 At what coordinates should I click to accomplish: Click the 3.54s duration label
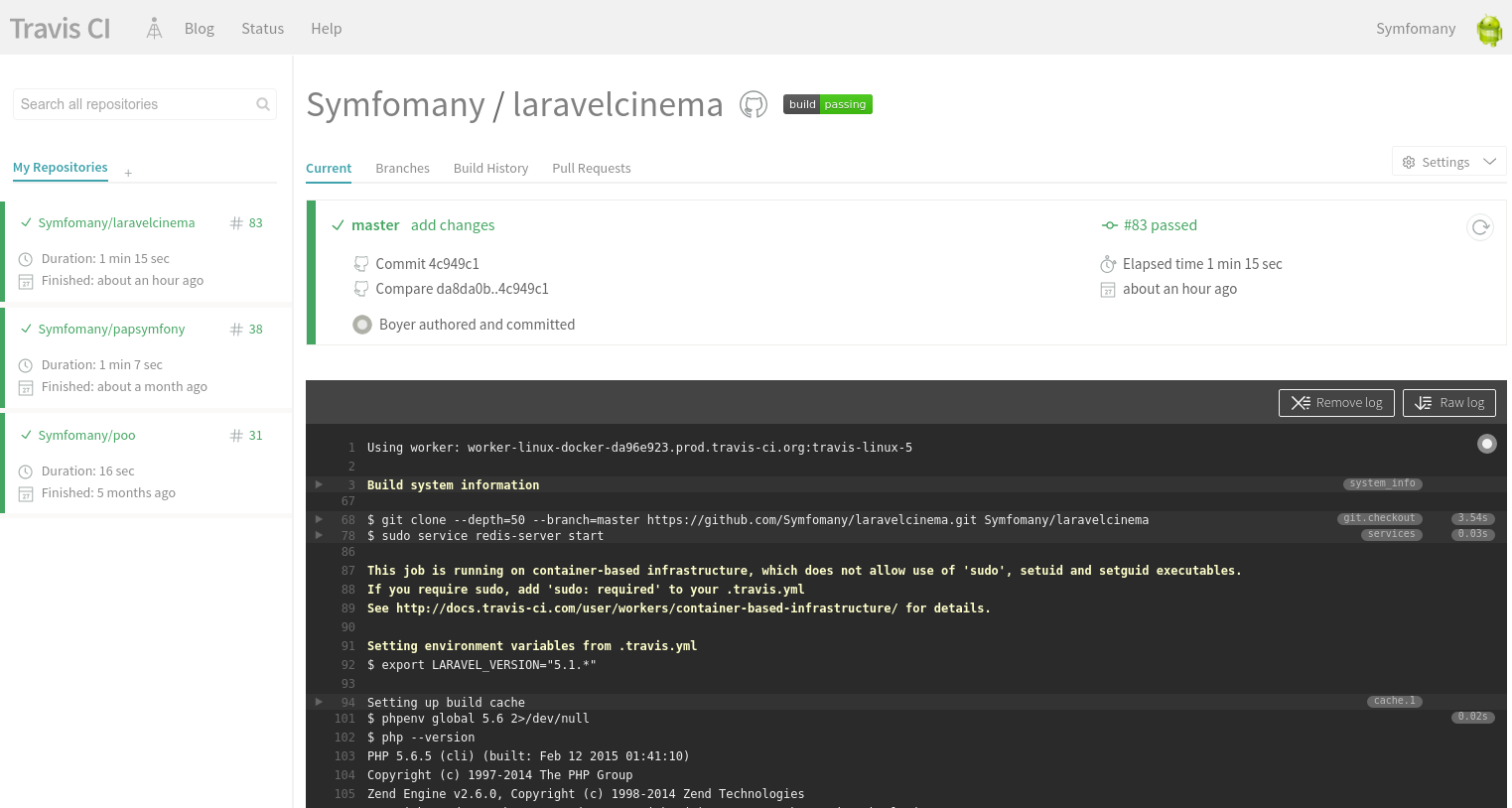[1473, 518]
